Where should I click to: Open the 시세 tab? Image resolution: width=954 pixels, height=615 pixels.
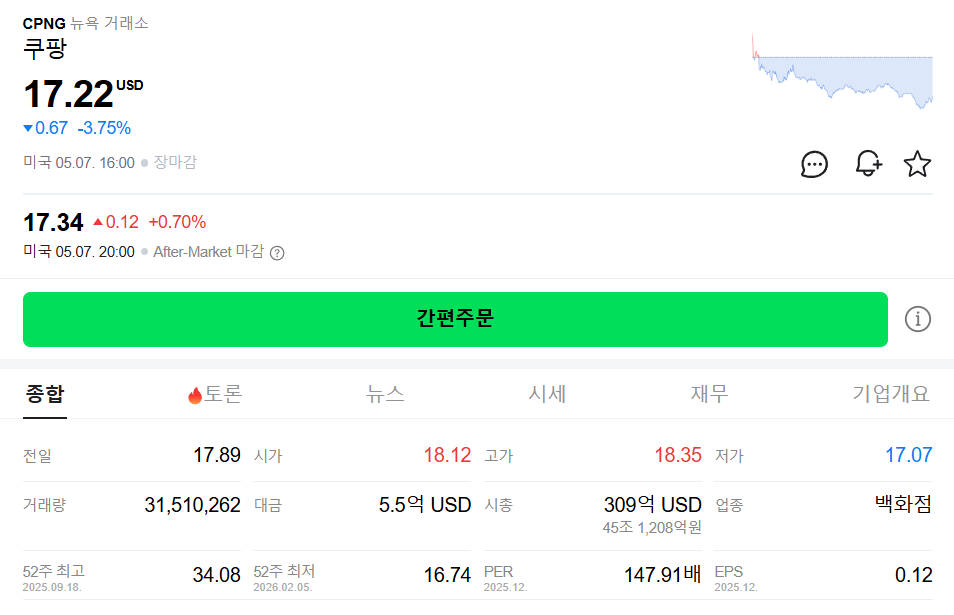(547, 394)
